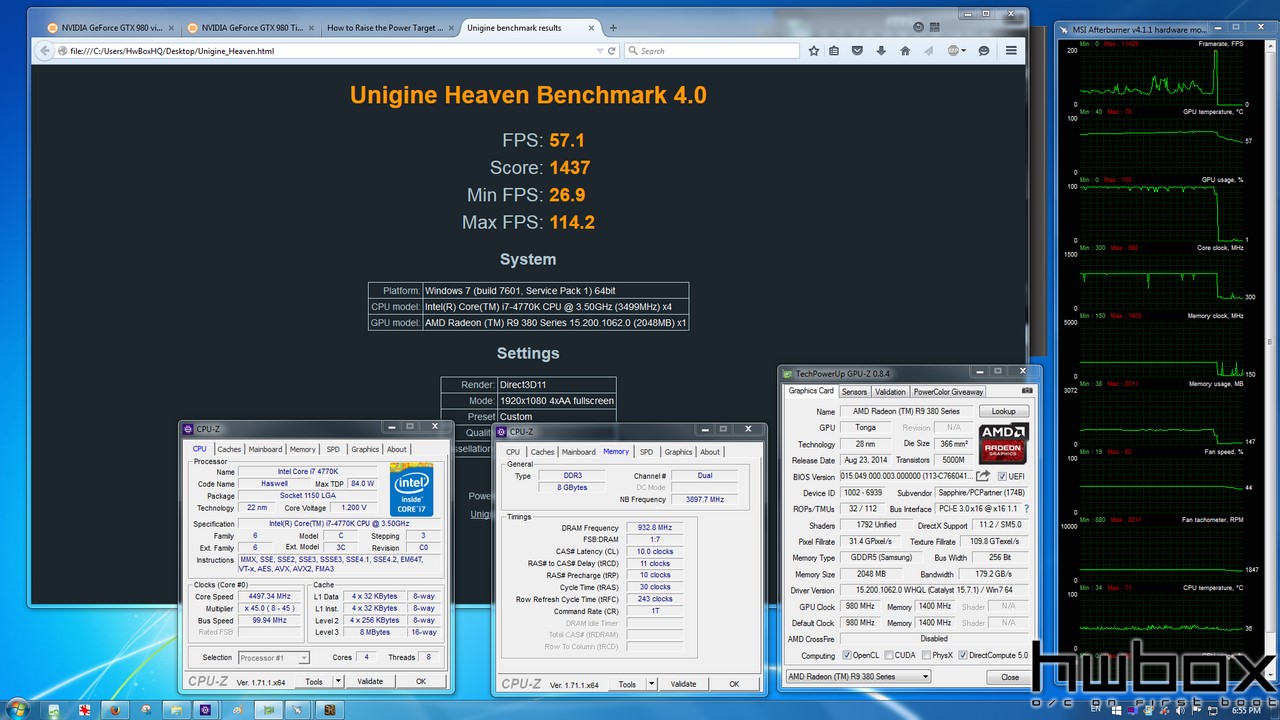Open the Firefox downloads arrow
1280x720 pixels.
coord(881,50)
